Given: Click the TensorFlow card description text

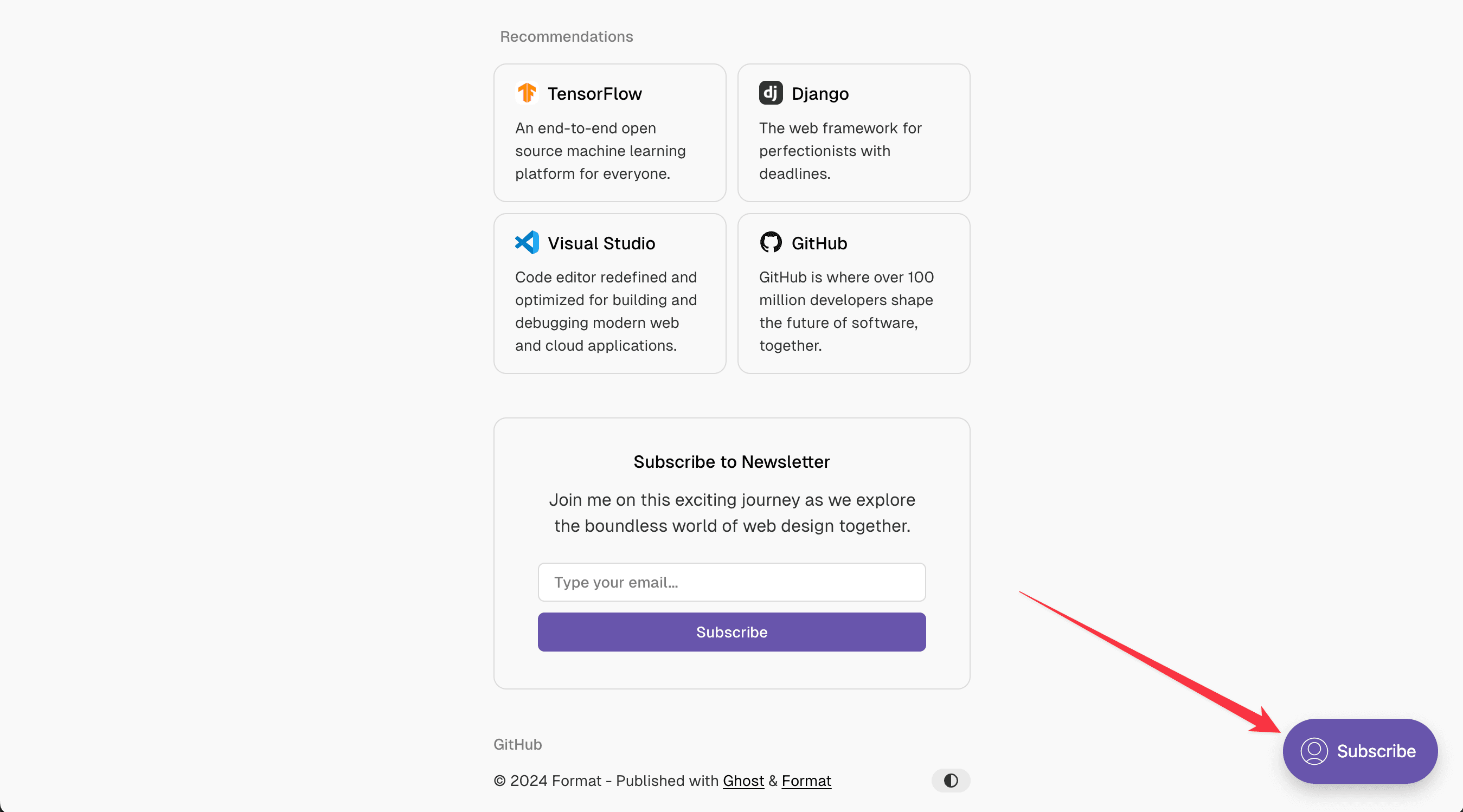Looking at the screenshot, I should coord(600,151).
